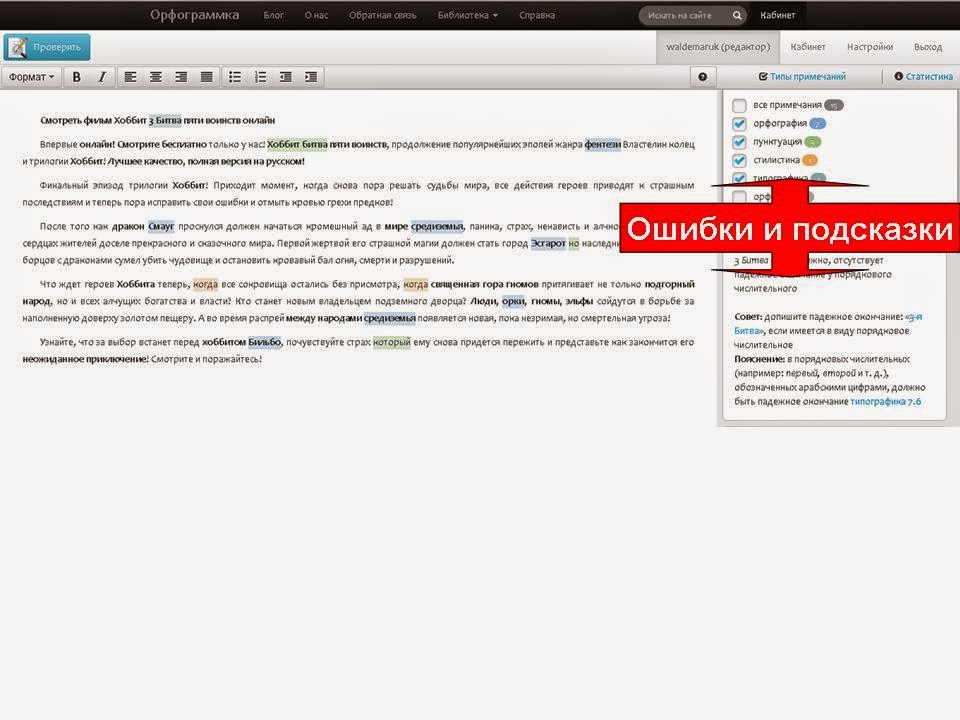Click the highlighted word "фентези"
Screen dimensions: 960x720
(x=602, y=144)
